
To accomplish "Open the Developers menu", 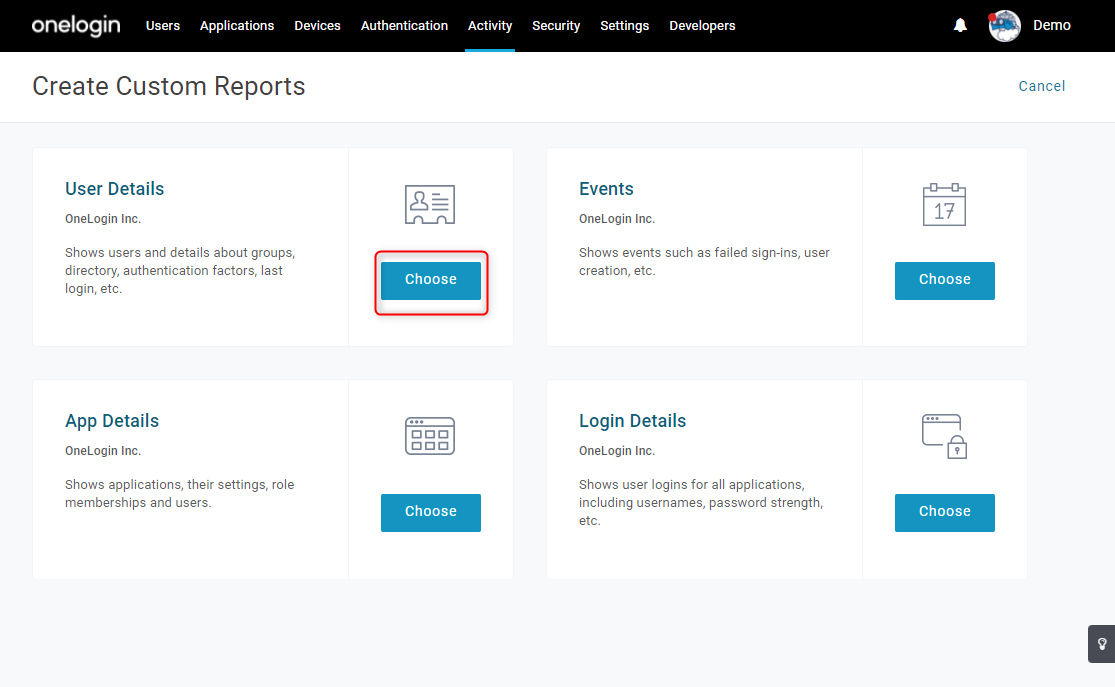I will pyautogui.click(x=702, y=26).
